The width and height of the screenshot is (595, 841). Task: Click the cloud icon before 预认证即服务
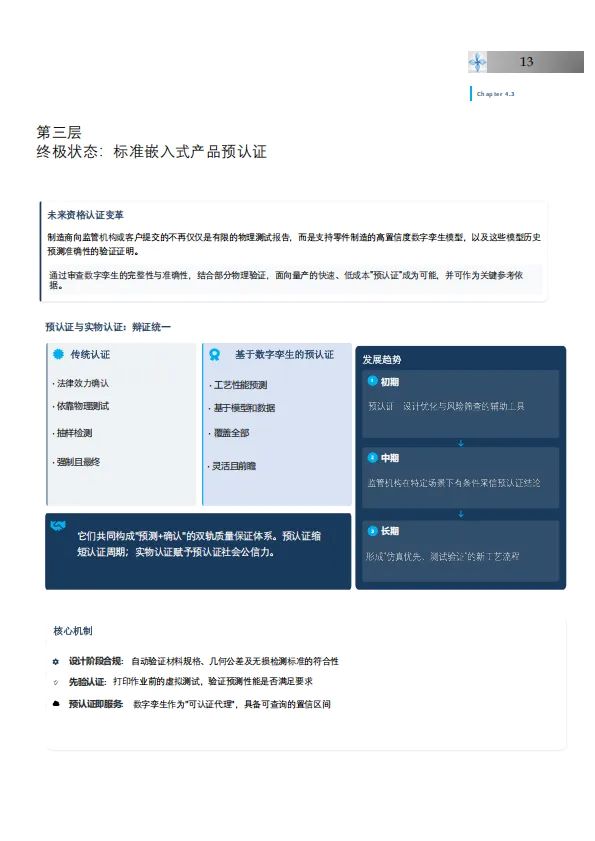[x=56, y=704]
